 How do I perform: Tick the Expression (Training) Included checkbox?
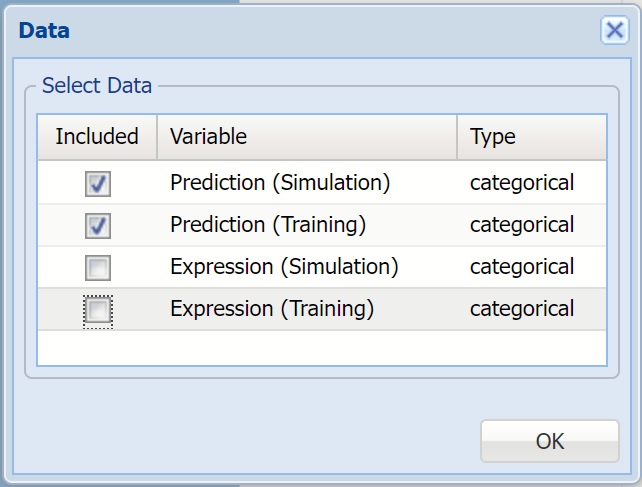click(x=98, y=311)
